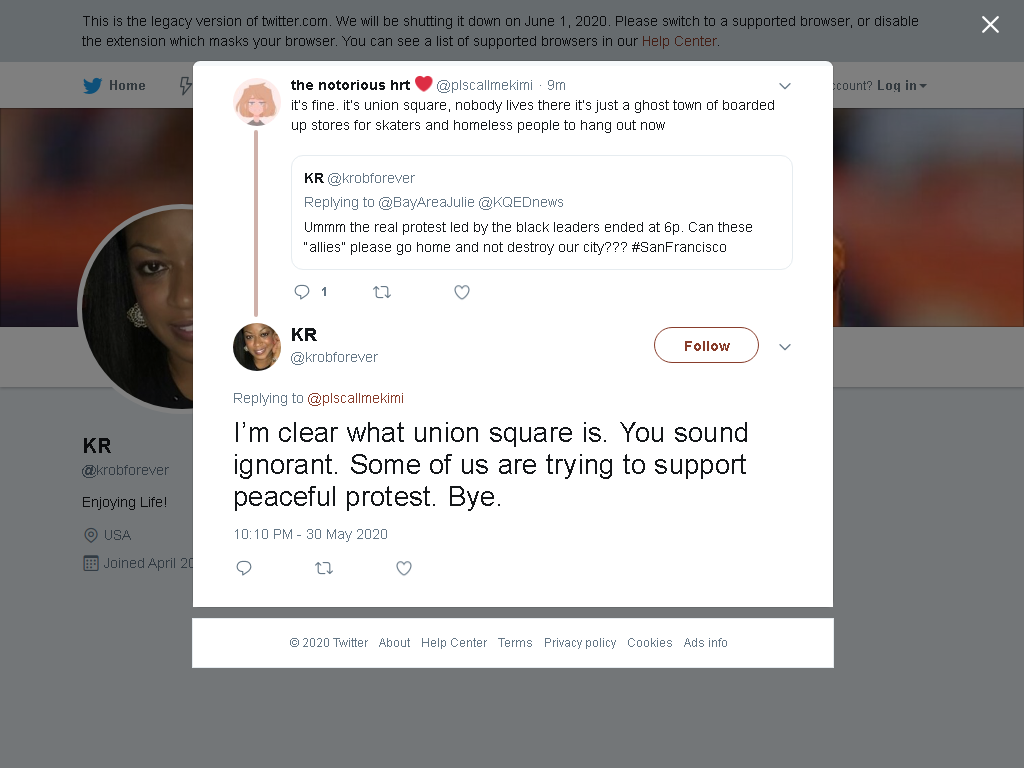Like the notorious hrt's tweet
The width and height of the screenshot is (1024, 768).
tap(462, 292)
